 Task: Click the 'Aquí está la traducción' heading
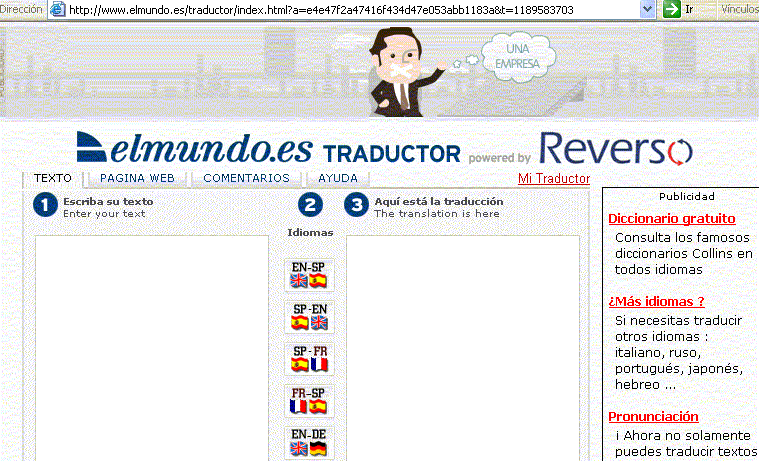point(439,201)
